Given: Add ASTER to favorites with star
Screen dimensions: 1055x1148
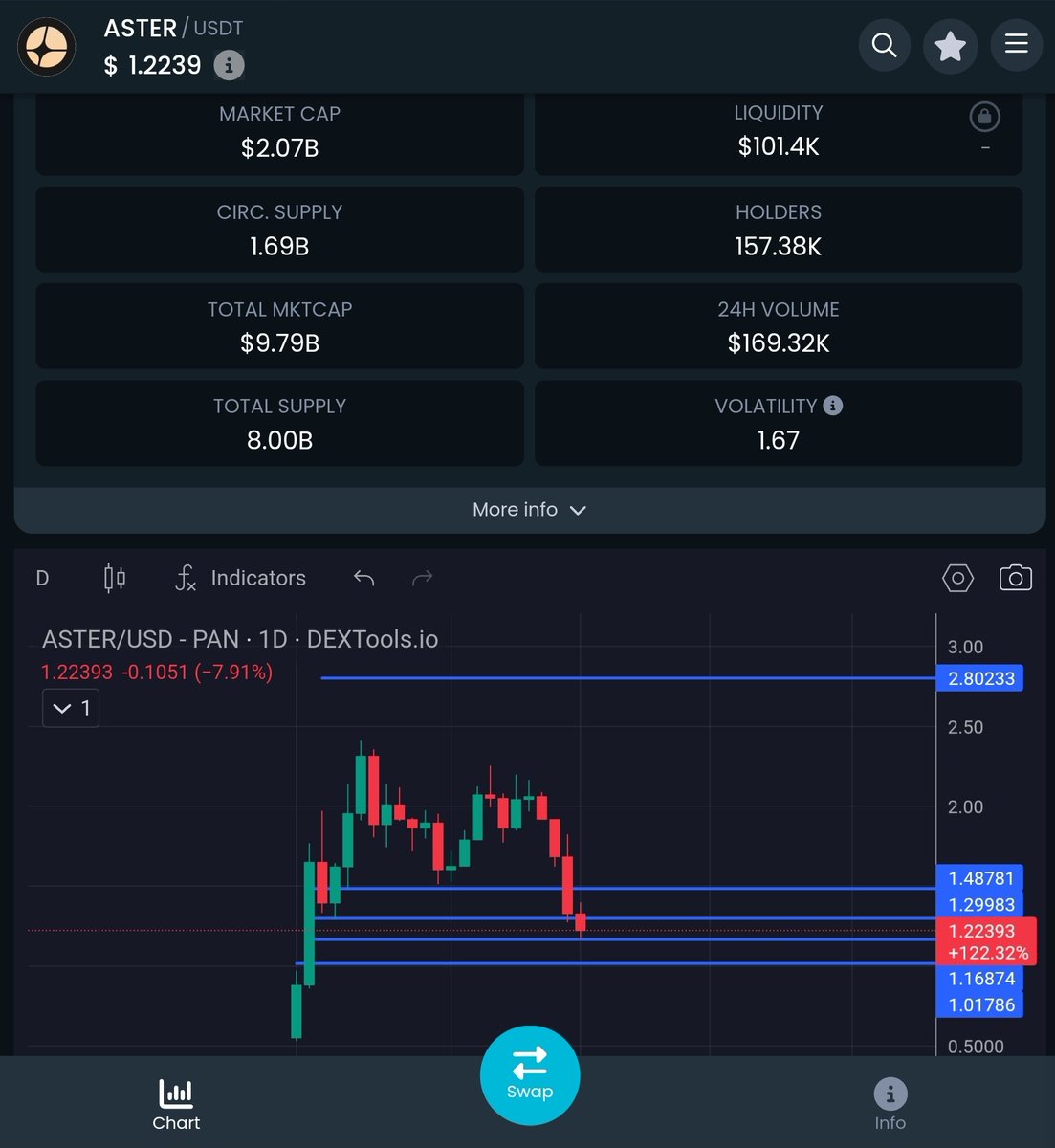Looking at the screenshot, I should click(x=951, y=45).
